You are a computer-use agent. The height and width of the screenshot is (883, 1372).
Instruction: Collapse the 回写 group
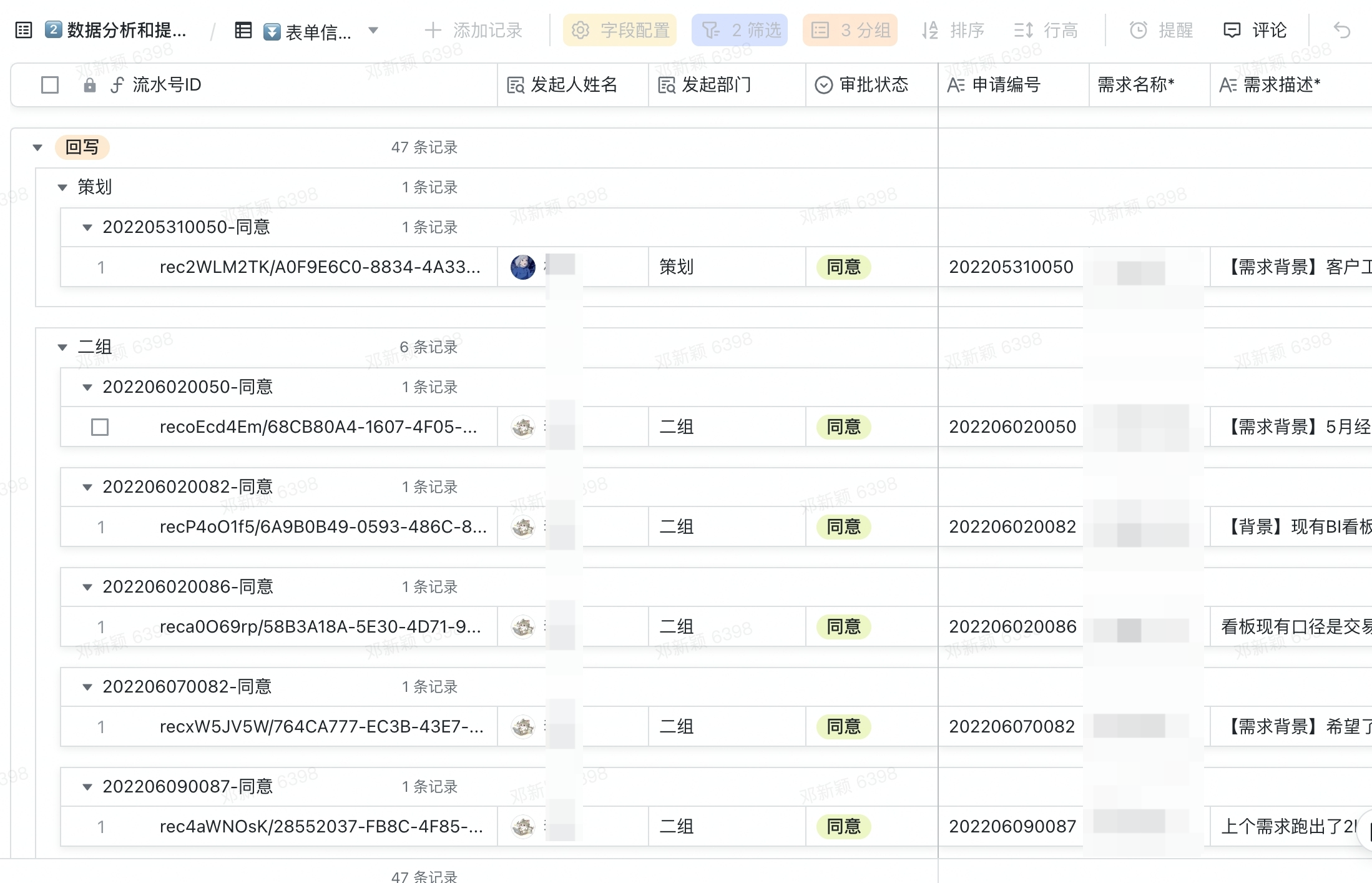37,148
